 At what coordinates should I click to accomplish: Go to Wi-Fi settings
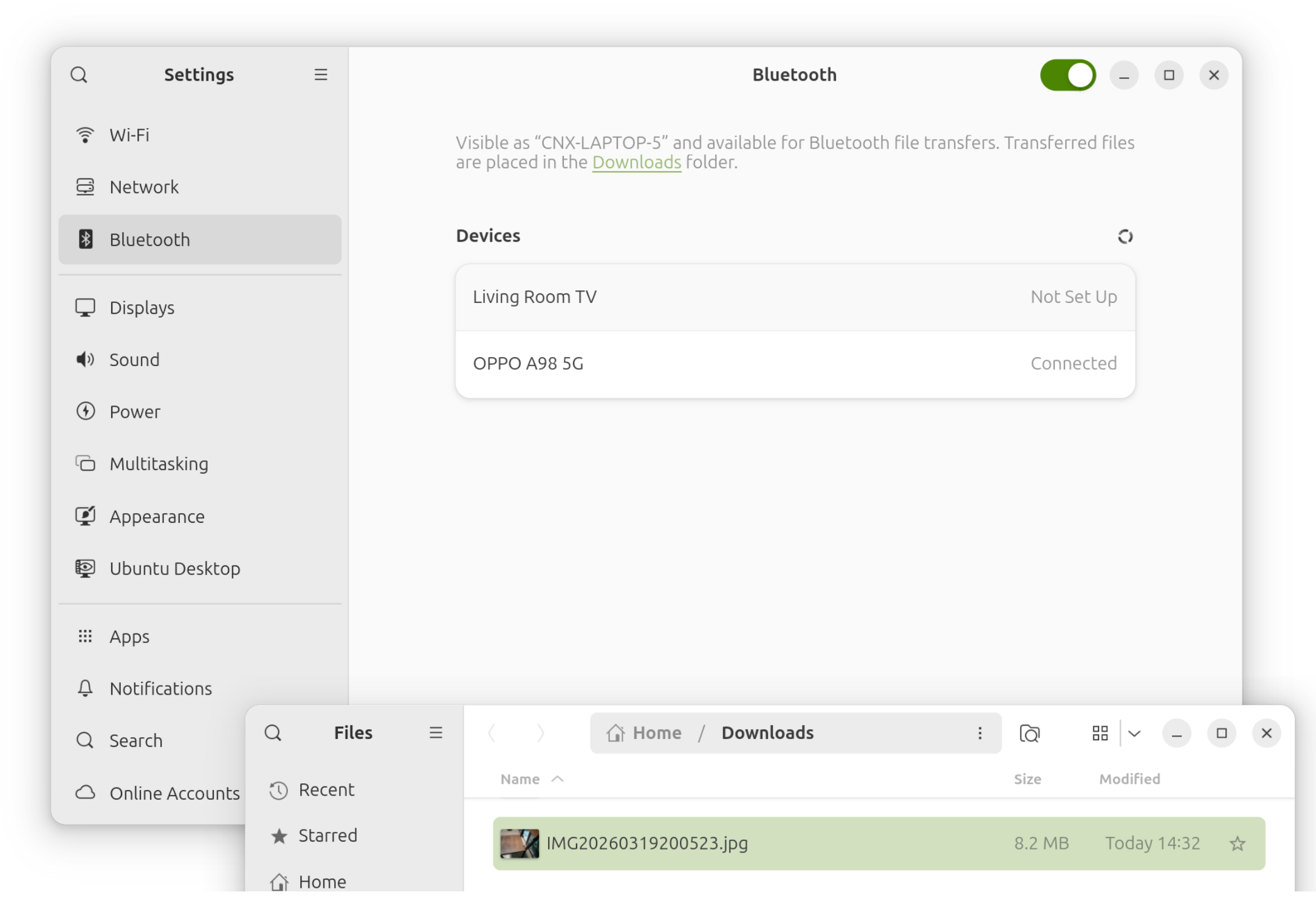point(129,135)
